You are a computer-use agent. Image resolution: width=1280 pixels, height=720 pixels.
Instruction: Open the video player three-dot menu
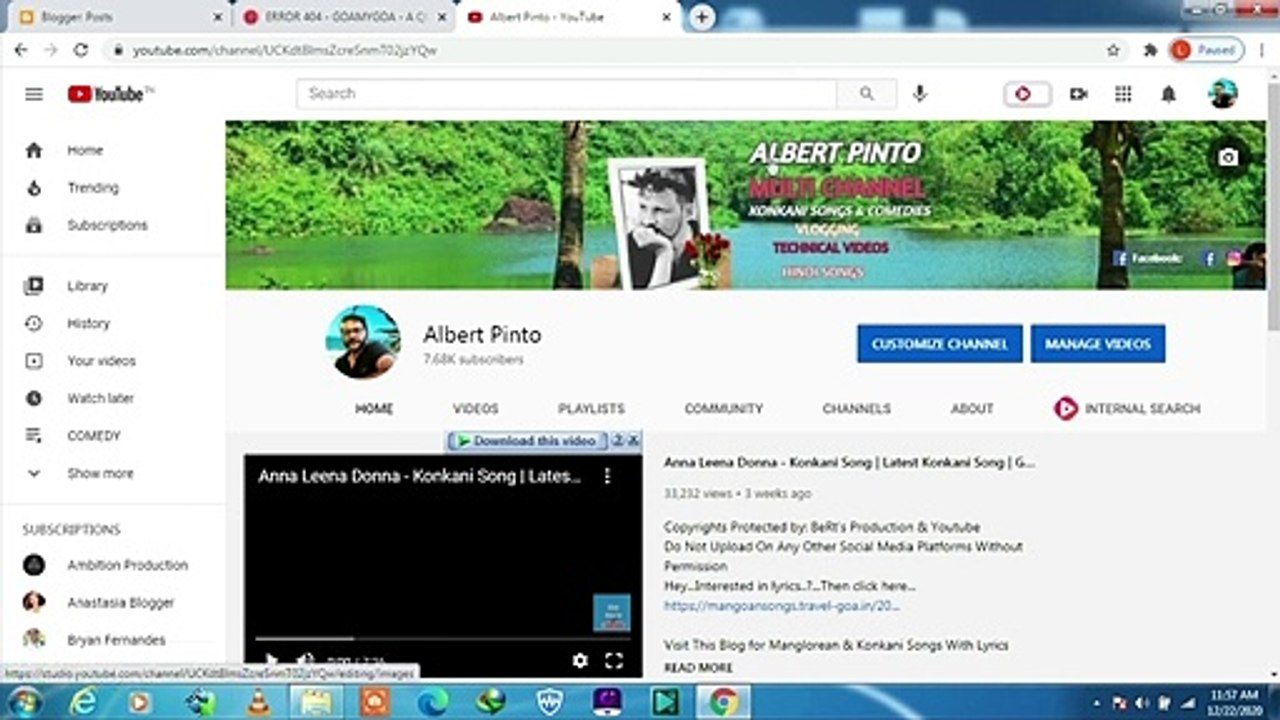click(606, 476)
